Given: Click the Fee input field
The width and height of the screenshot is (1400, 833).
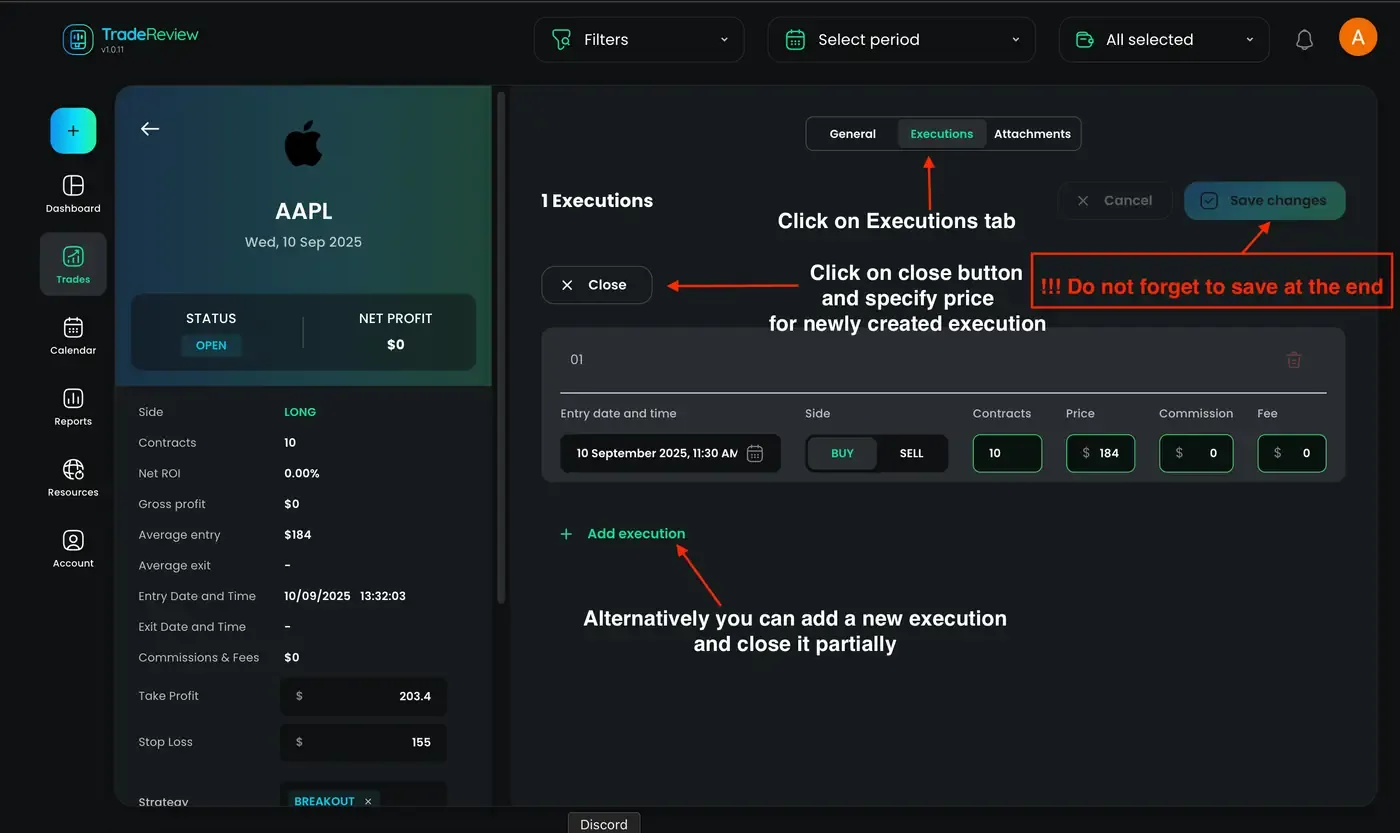Looking at the screenshot, I should [1292, 453].
